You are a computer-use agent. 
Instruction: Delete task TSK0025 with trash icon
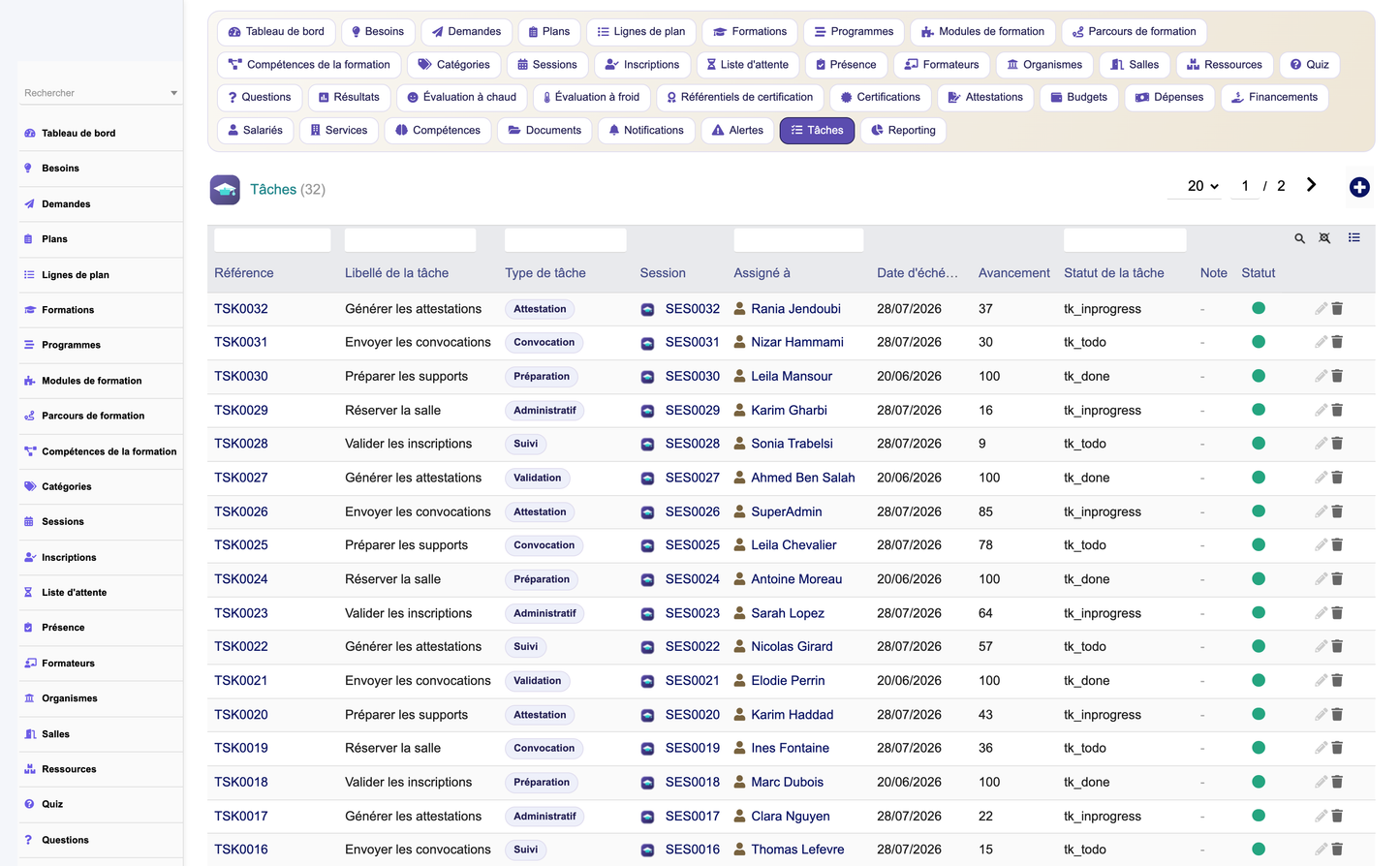point(1337,544)
